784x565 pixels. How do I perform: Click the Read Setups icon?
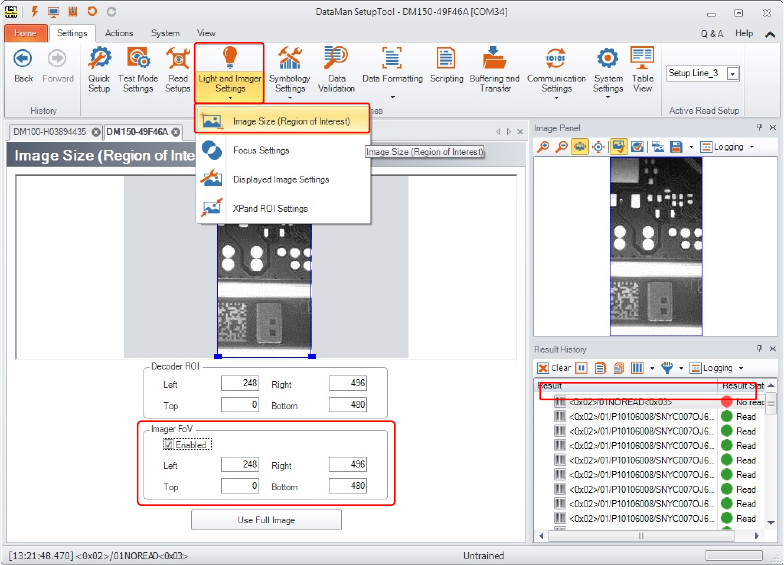(x=178, y=69)
